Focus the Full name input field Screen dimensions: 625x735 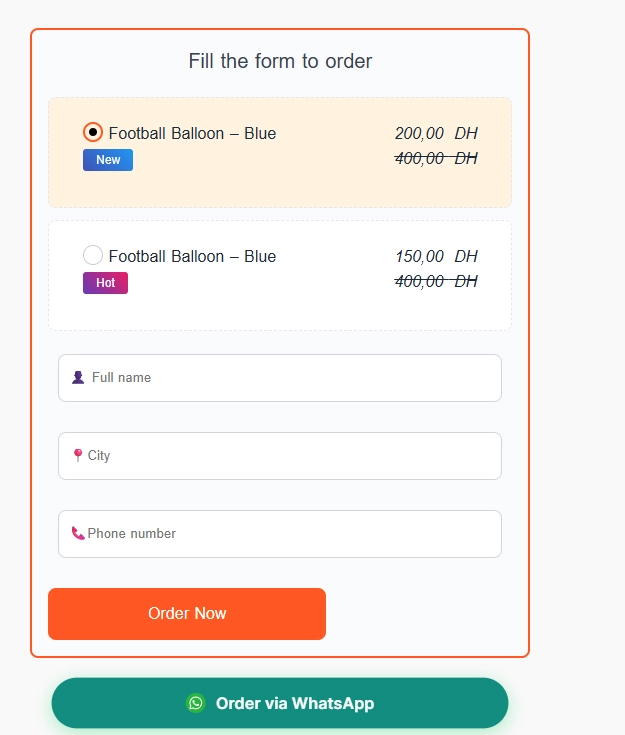[290, 378]
